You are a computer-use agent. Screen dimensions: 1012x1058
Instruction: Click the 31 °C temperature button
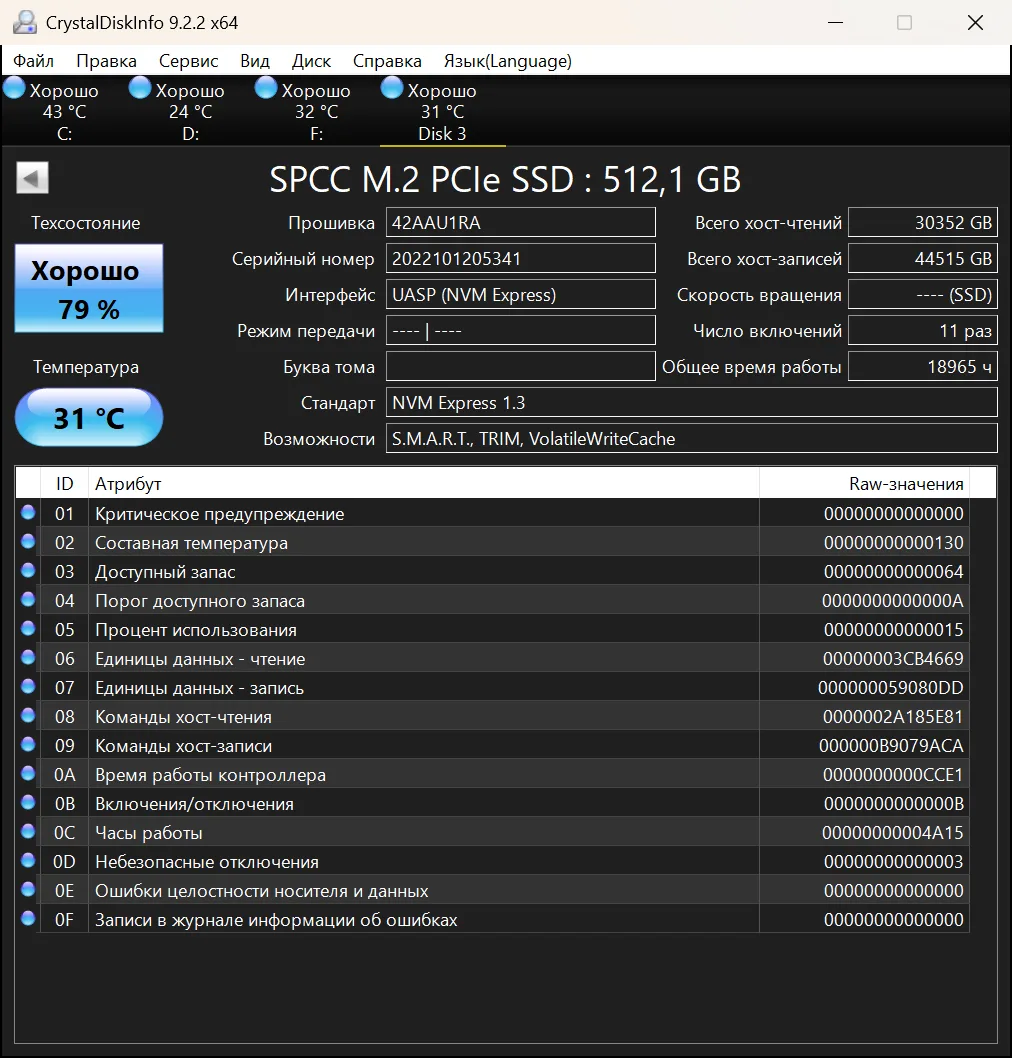pyautogui.click(x=89, y=417)
